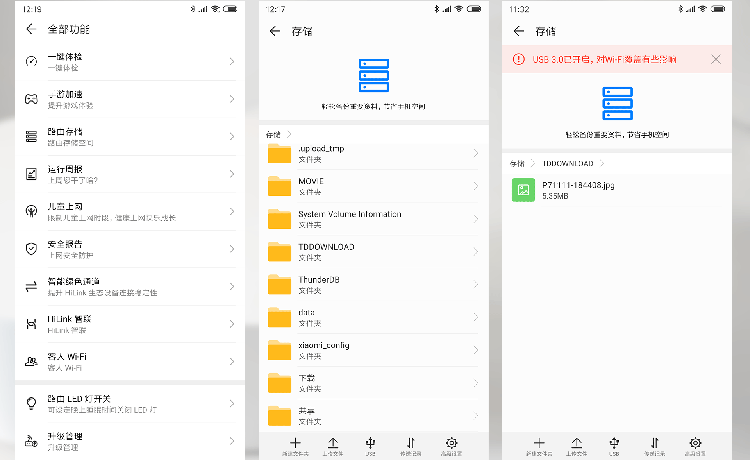
Task: Open the .upload_tmp folder
Action: (x=373, y=153)
